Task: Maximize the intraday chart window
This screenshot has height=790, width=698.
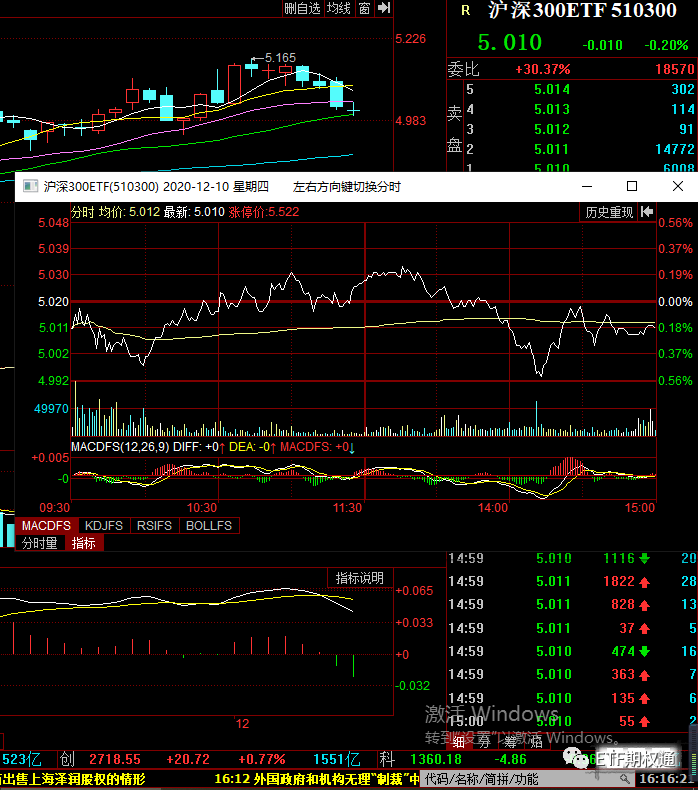Action: tap(631, 186)
